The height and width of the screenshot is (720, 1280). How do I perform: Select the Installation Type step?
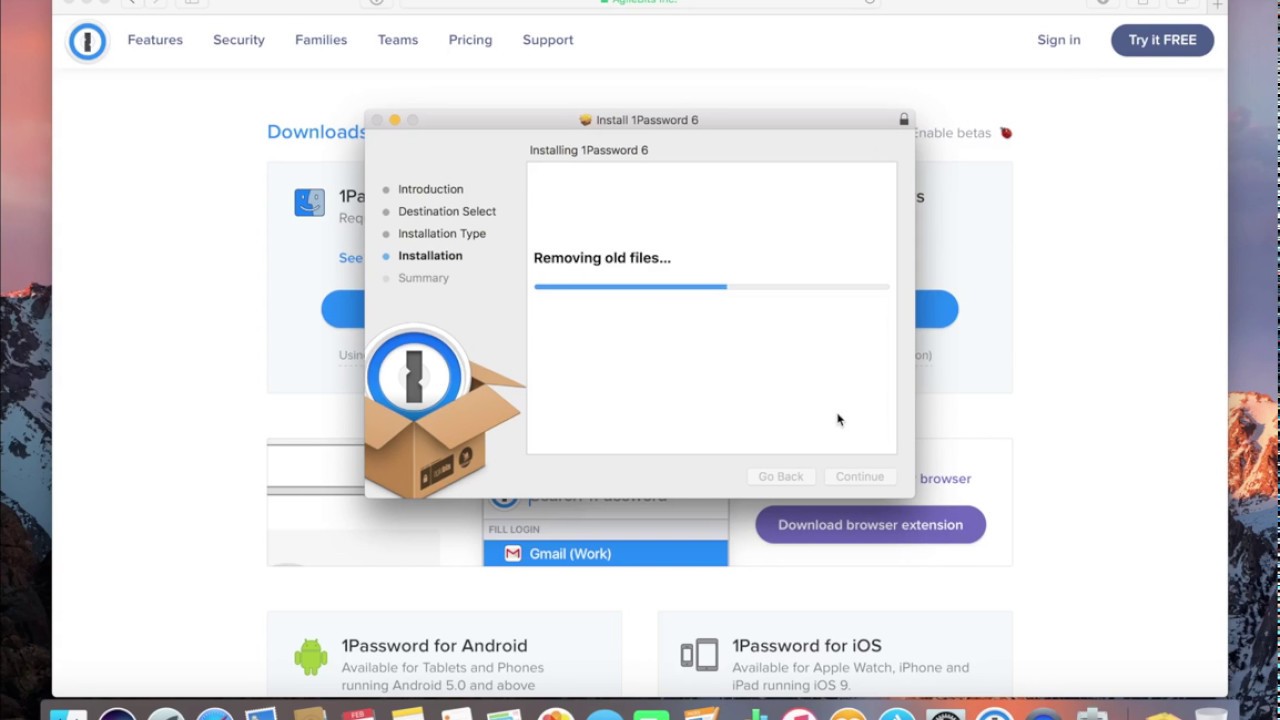442,233
